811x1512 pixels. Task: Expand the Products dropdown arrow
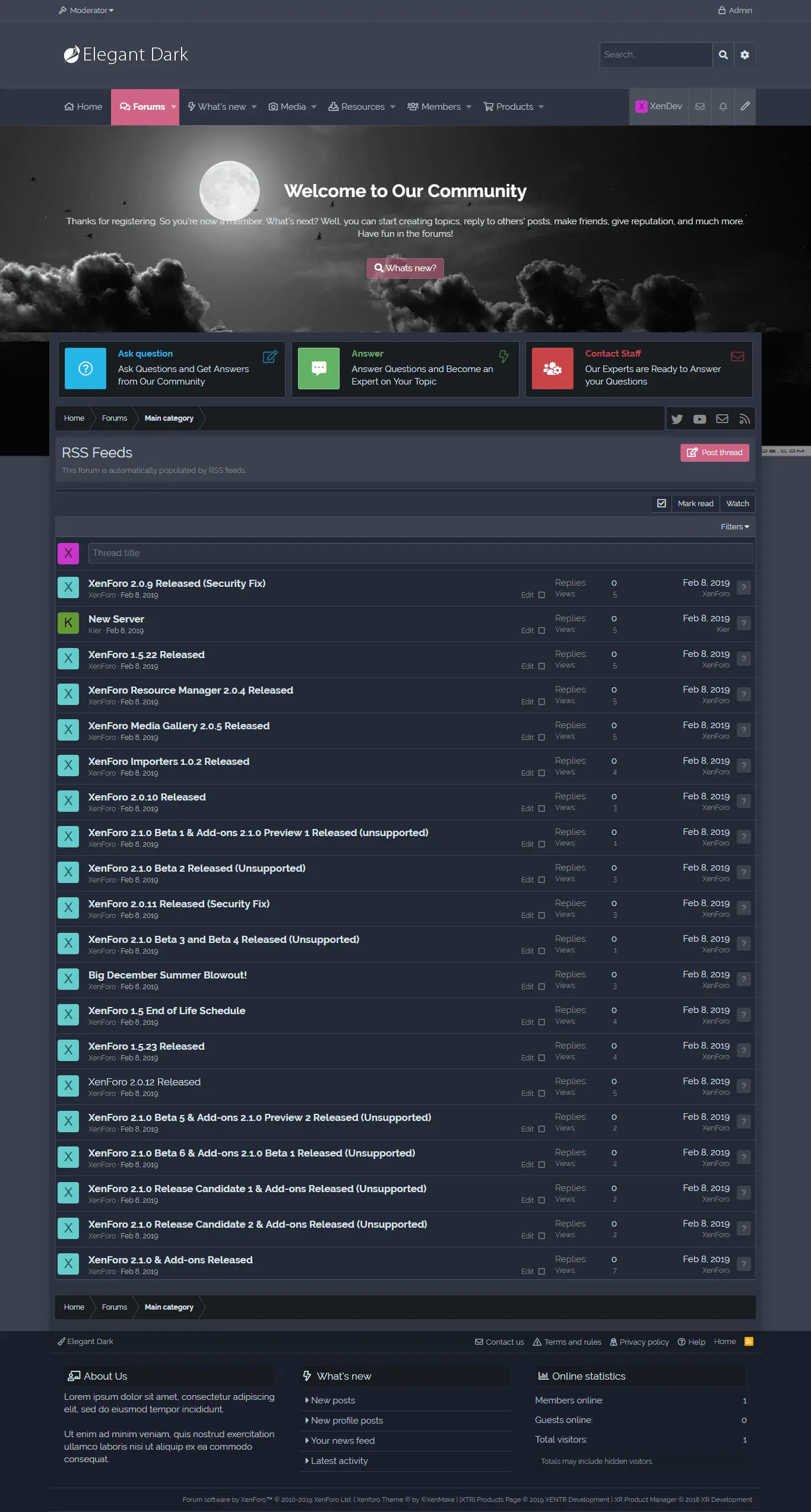[541, 107]
